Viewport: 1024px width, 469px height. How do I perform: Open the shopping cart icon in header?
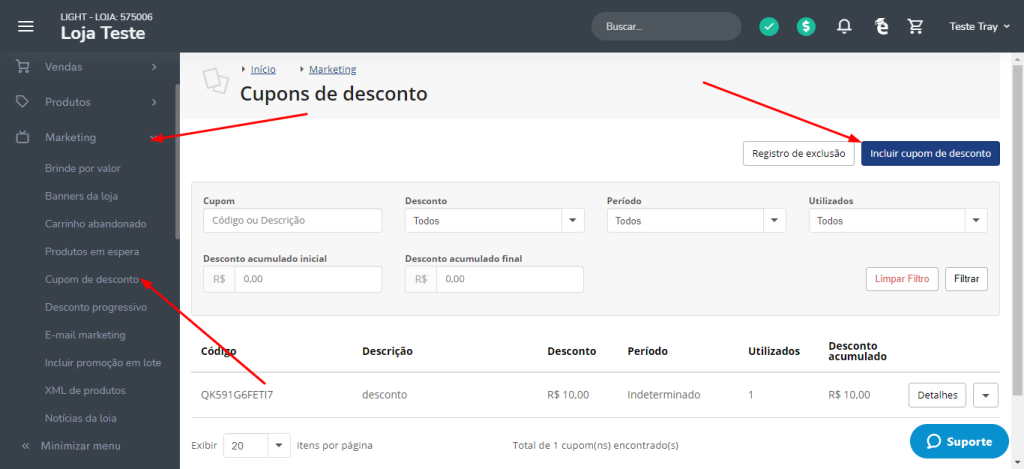[916, 27]
